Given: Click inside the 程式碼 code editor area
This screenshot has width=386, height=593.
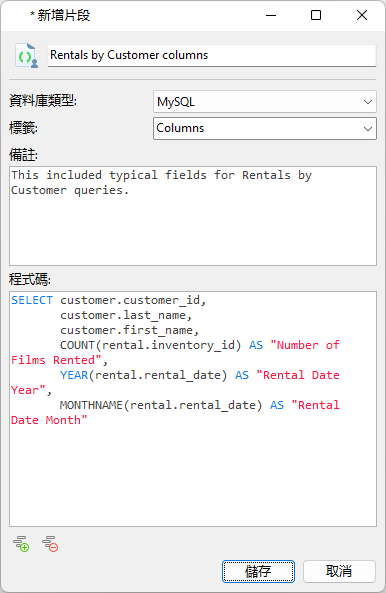Looking at the screenshot, I should (x=193, y=409).
